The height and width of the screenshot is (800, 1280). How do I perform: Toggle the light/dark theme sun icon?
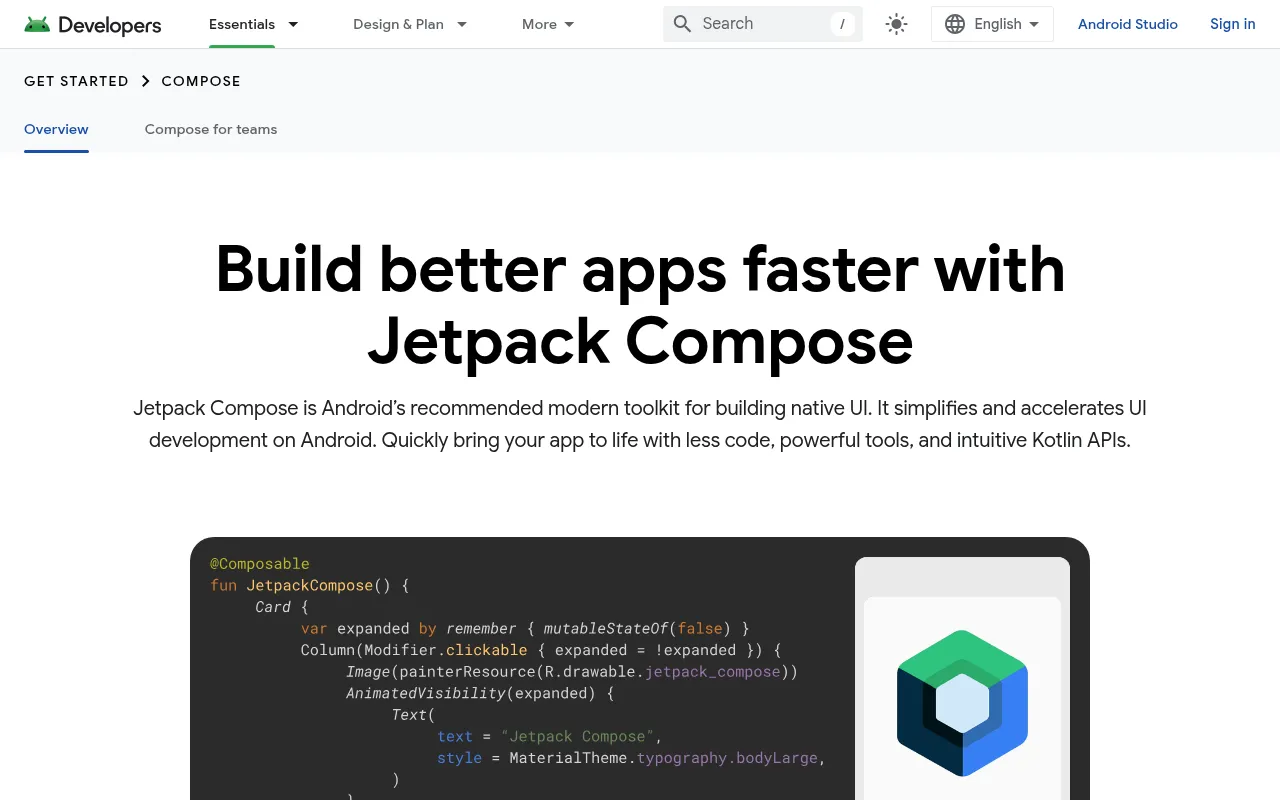pos(897,24)
